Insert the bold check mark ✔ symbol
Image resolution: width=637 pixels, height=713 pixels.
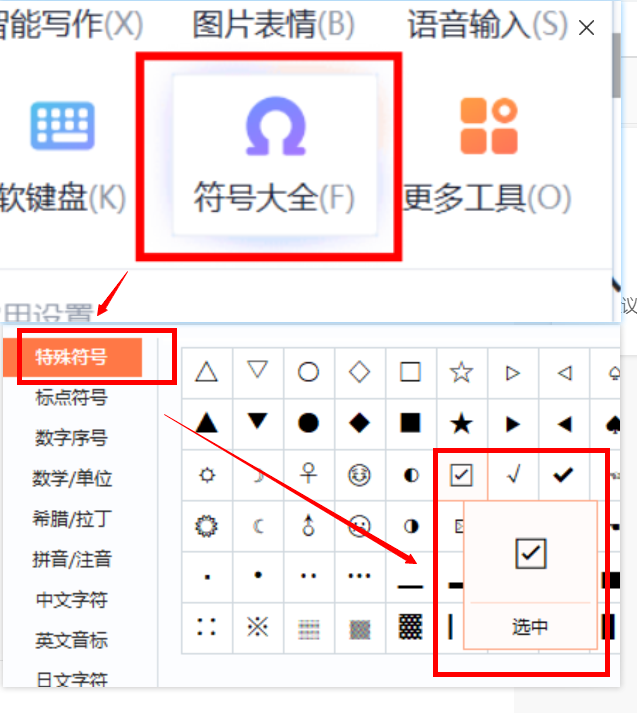[564, 475]
